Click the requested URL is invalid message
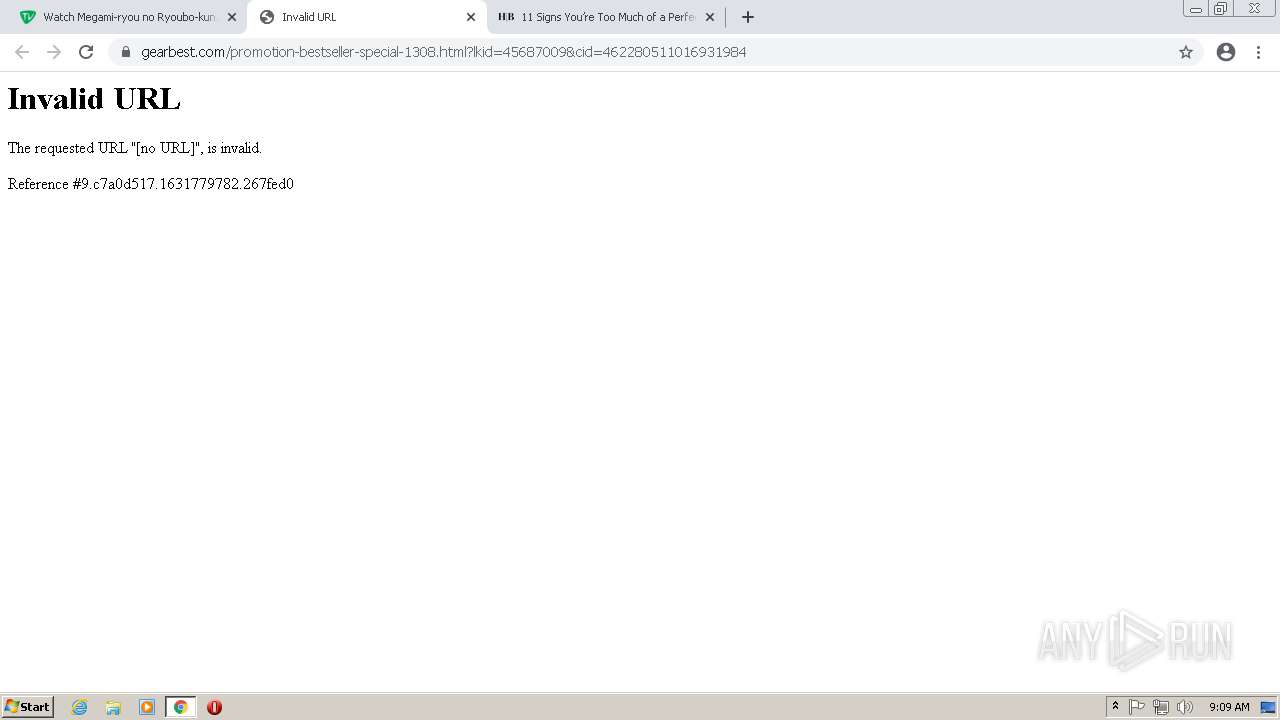Viewport: 1280px width, 720px height. (x=135, y=148)
